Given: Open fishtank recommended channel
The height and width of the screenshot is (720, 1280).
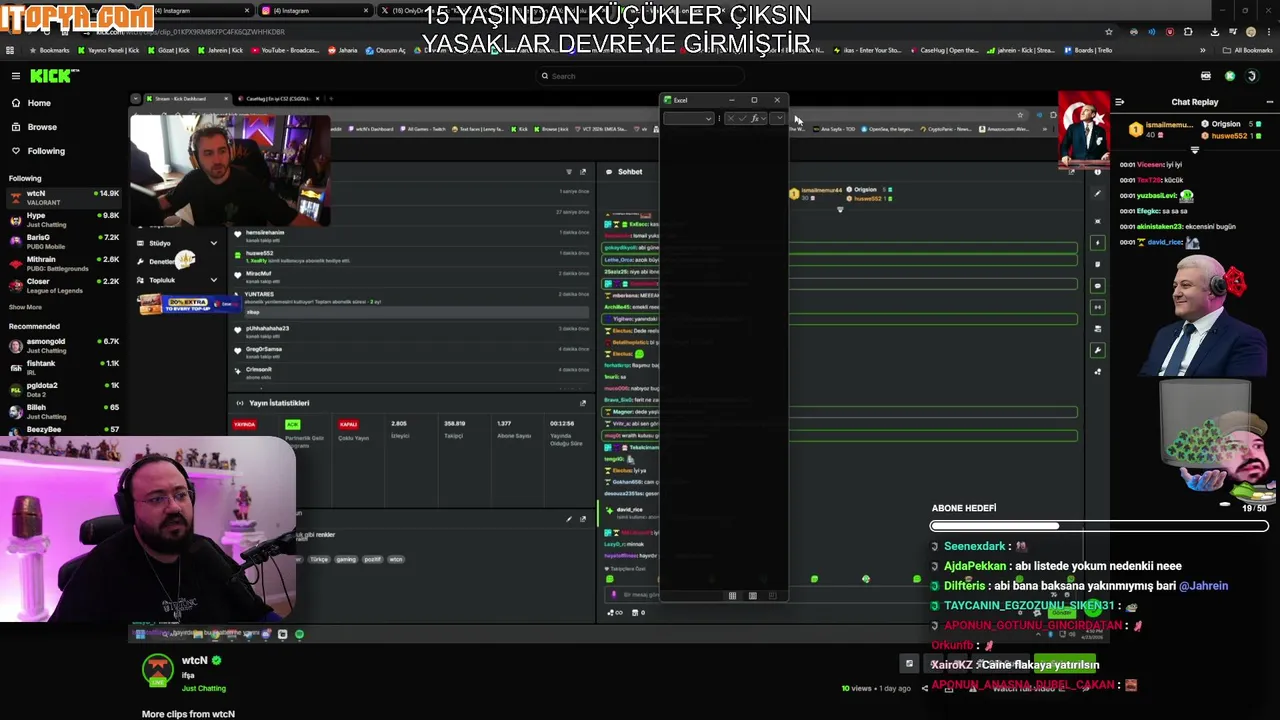Looking at the screenshot, I should (64, 367).
